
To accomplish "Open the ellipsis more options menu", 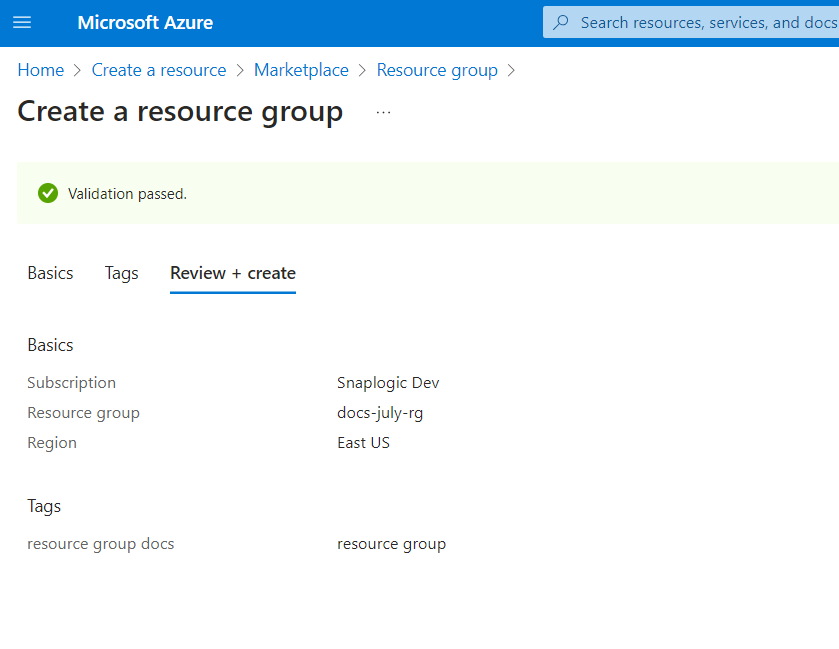I will pos(383,112).
